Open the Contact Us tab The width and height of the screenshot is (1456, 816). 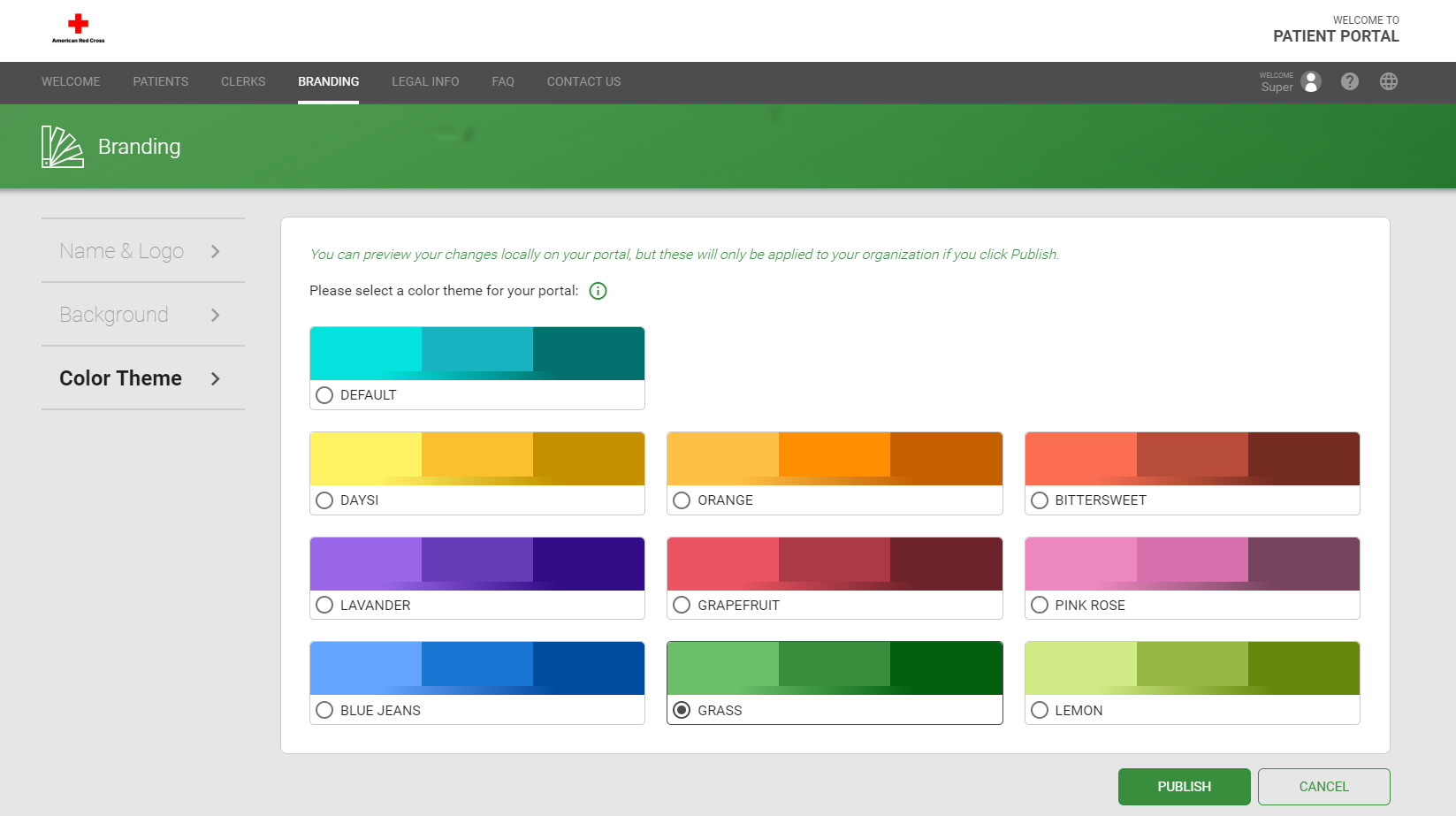(583, 81)
